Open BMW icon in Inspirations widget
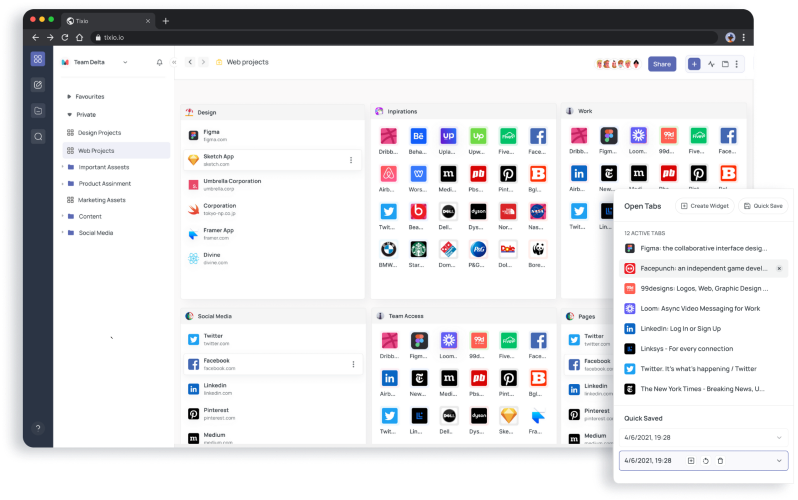This screenshot has width=798, height=500. pos(388,249)
